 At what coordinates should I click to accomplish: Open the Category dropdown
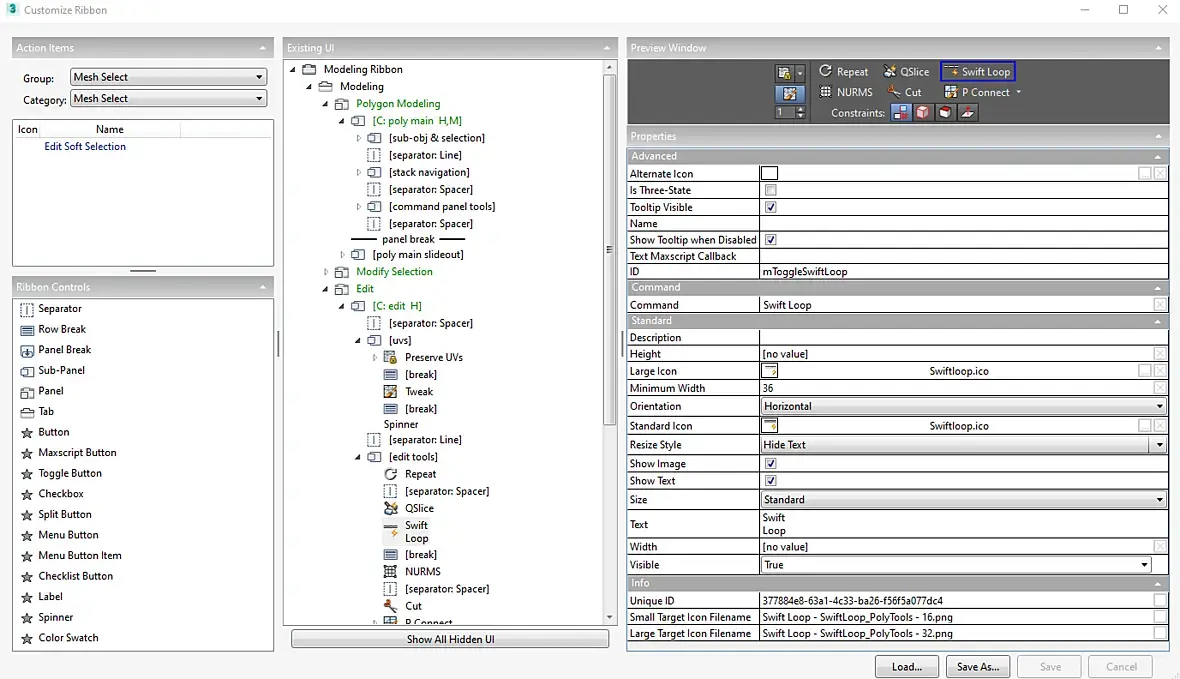(168, 99)
